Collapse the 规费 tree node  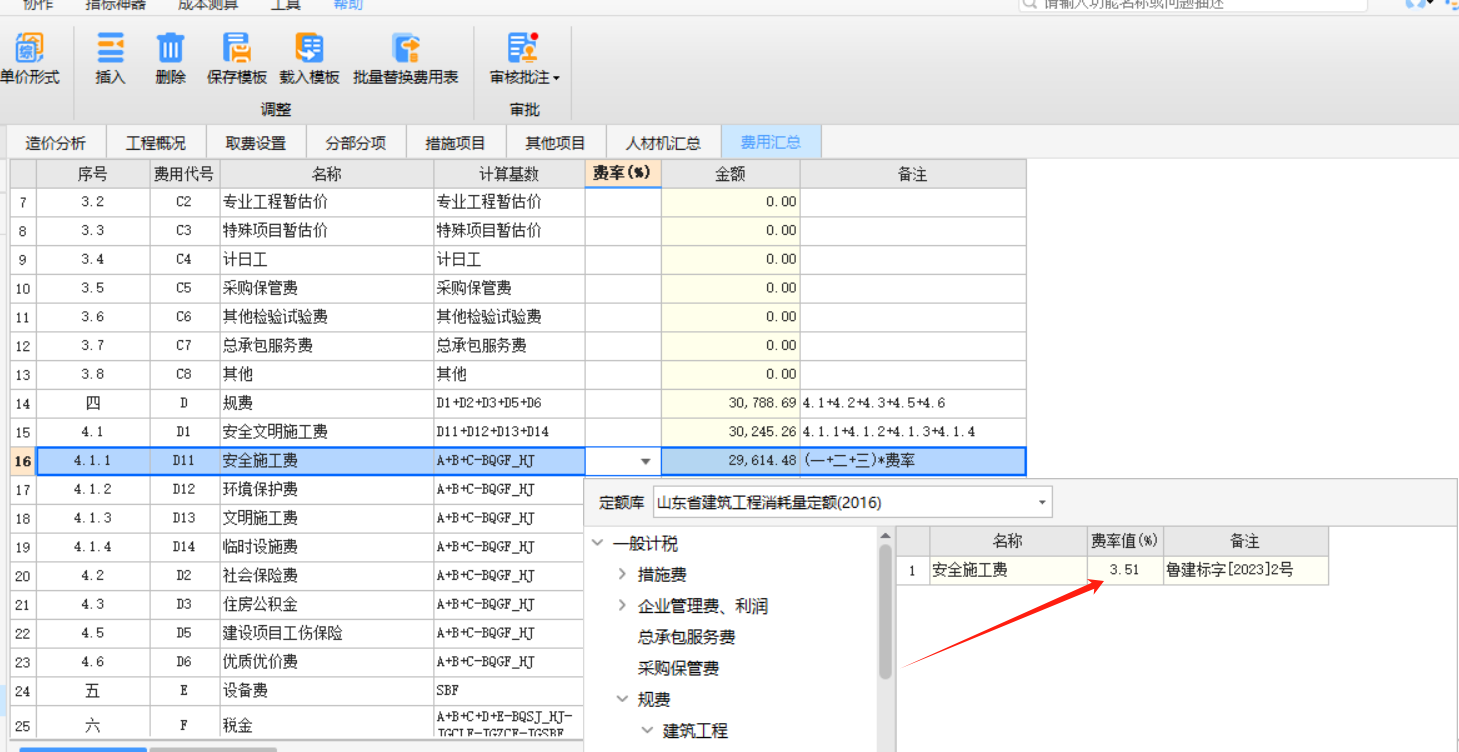622,699
